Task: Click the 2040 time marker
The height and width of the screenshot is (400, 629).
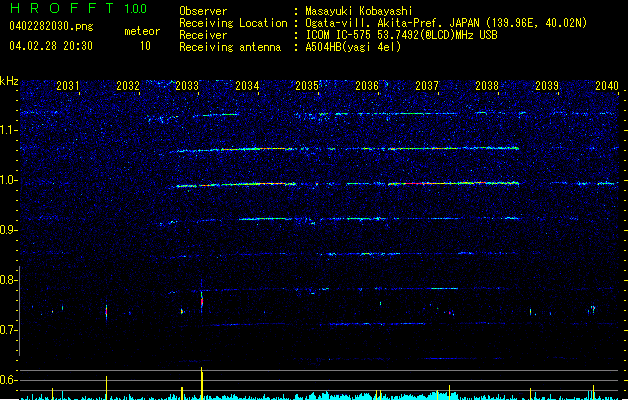Action: coord(607,86)
